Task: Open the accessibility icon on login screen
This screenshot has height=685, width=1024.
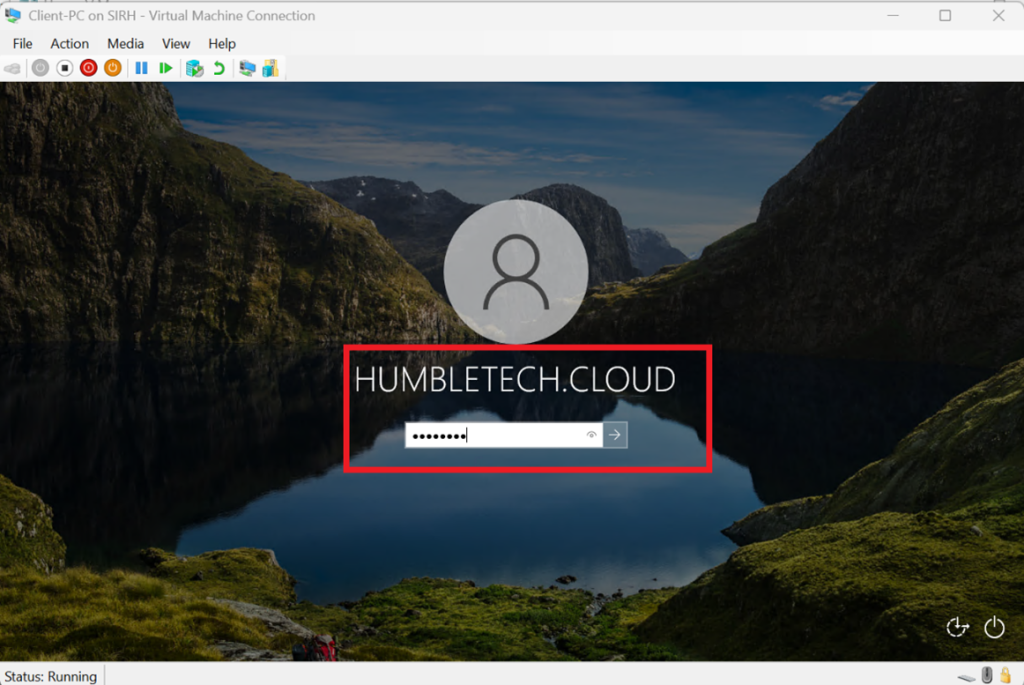Action: [x=957, y=627]
